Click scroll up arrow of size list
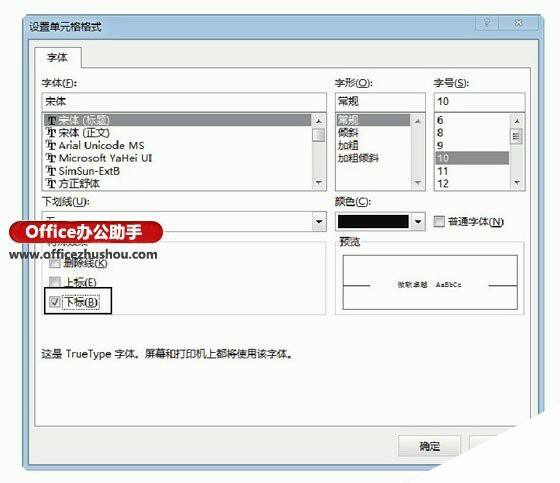 516,121
